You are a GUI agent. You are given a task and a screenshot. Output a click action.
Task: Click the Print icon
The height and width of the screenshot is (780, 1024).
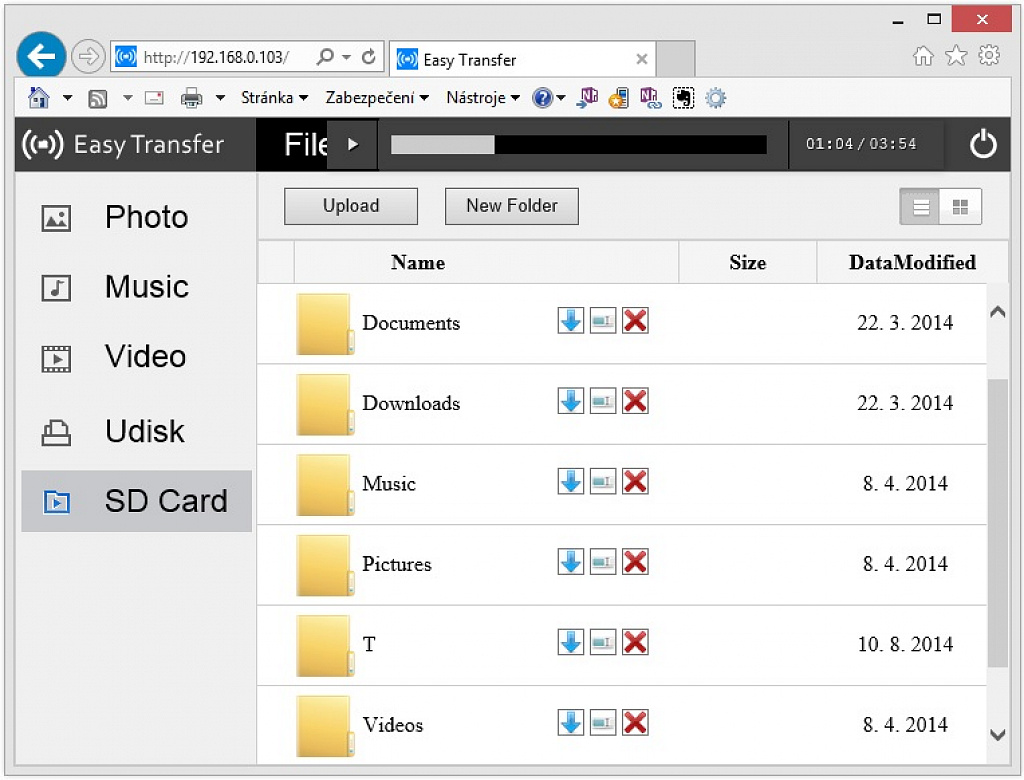(191, 98)
